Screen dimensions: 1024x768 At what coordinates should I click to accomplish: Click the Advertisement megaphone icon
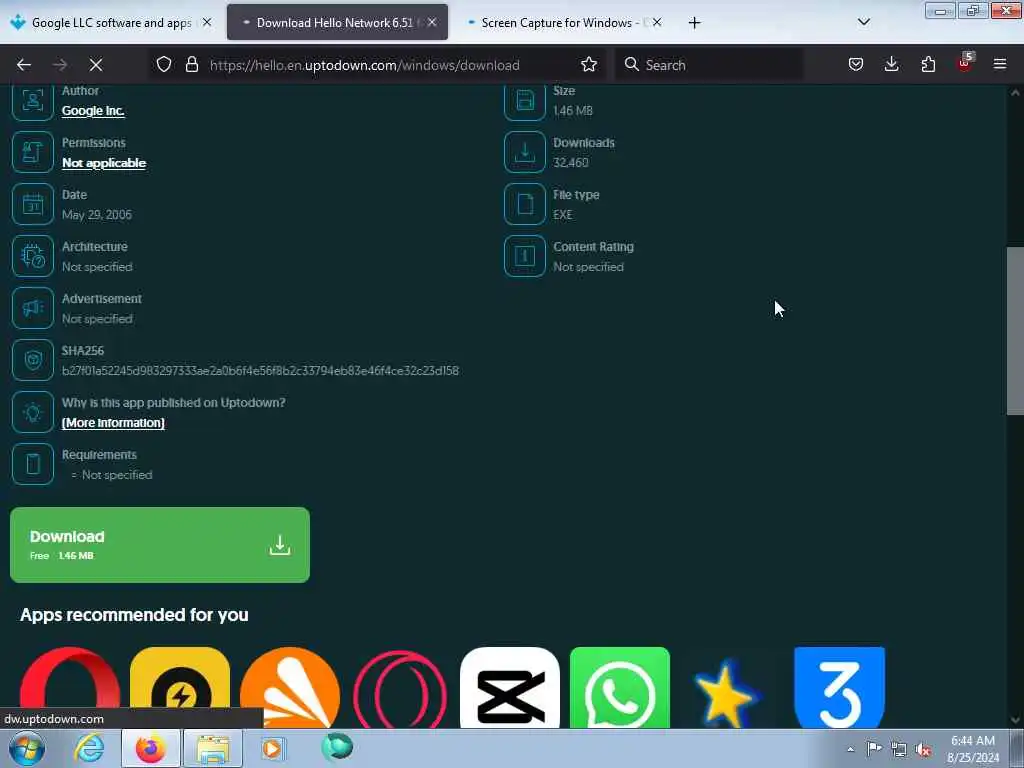33,308
